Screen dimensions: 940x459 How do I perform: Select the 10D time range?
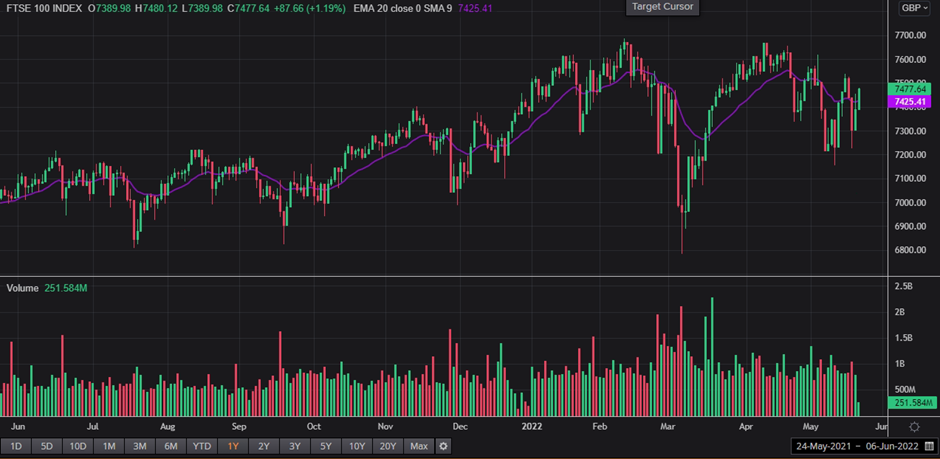78,446
